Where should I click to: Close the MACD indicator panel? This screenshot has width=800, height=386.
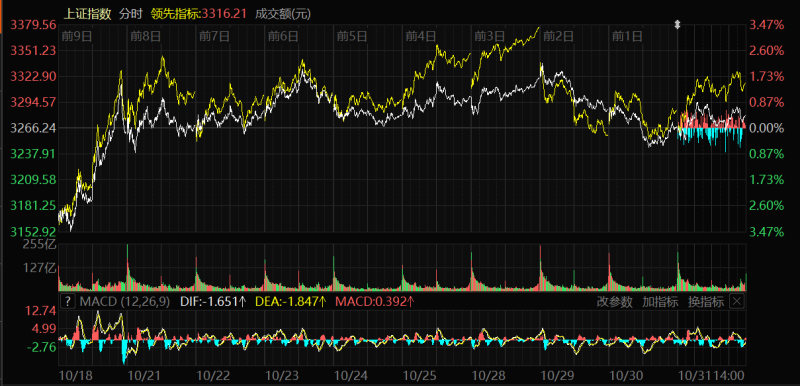tap(737, 301)
